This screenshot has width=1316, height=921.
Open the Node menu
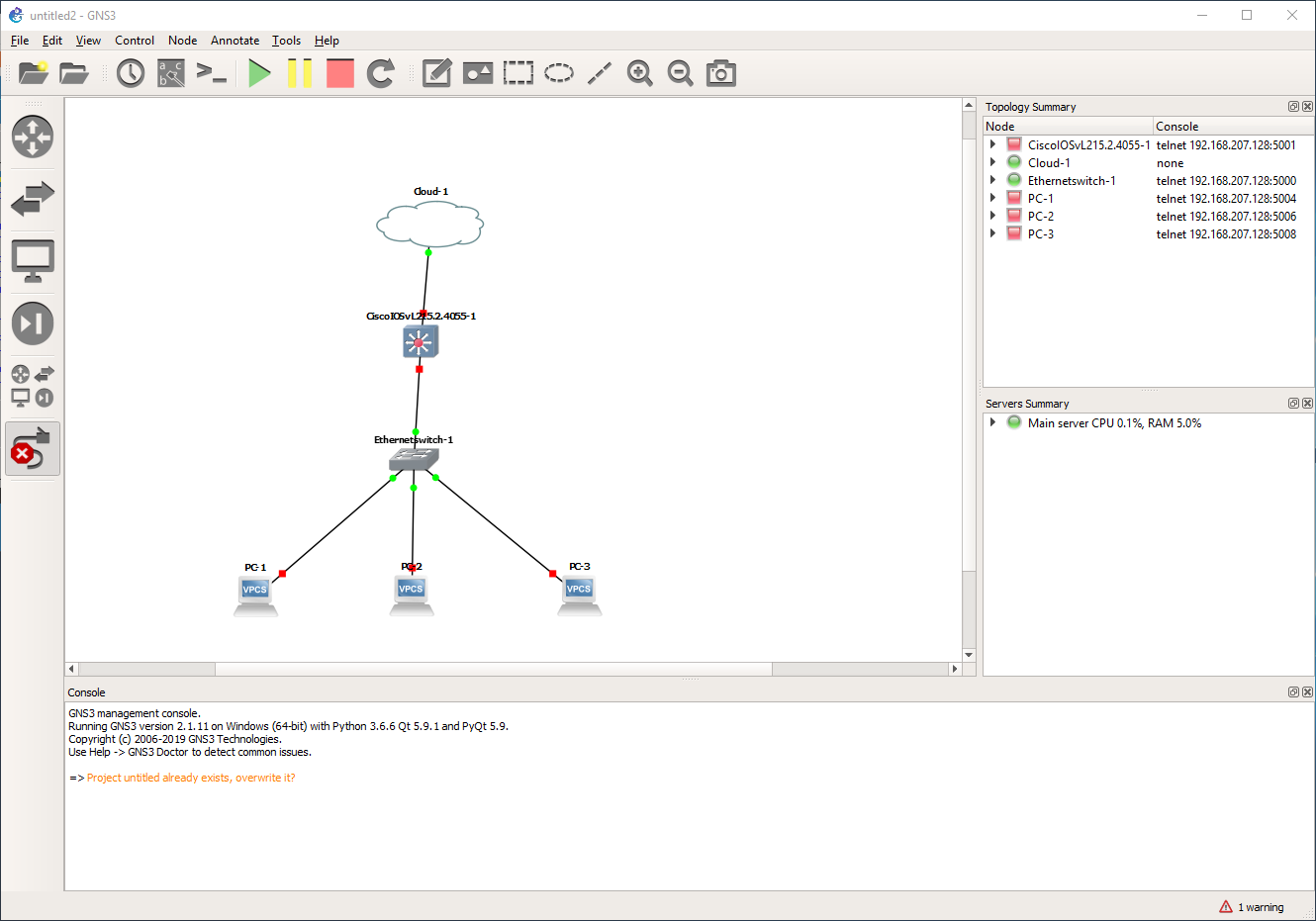click(x=182, y=41)
